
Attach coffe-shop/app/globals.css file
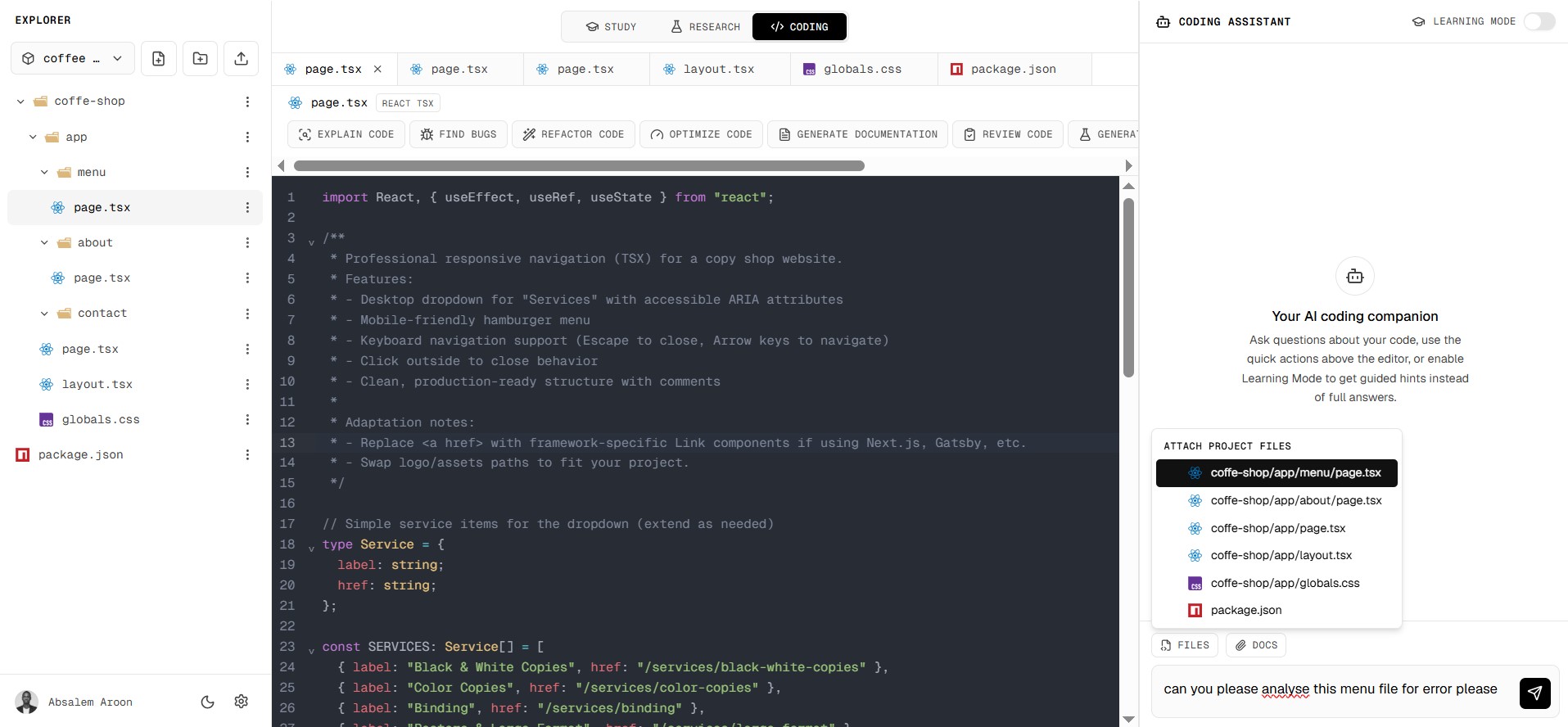(x=1277, y=583)
